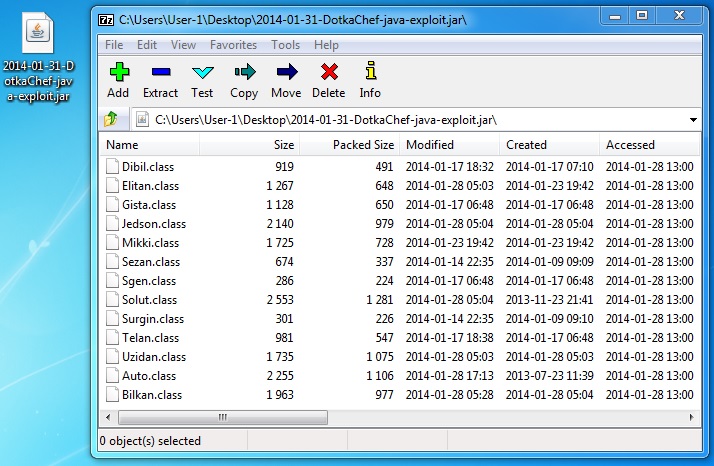Sort by the Packed Size column

point(350,145)
